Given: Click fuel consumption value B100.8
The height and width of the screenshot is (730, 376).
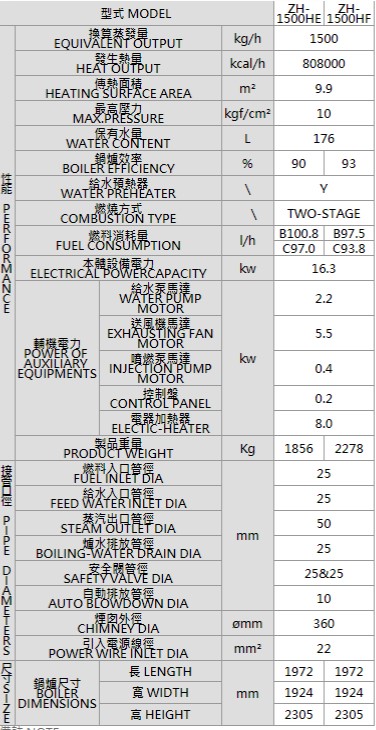Looking at the screenshot, I should tap(299, 233).
